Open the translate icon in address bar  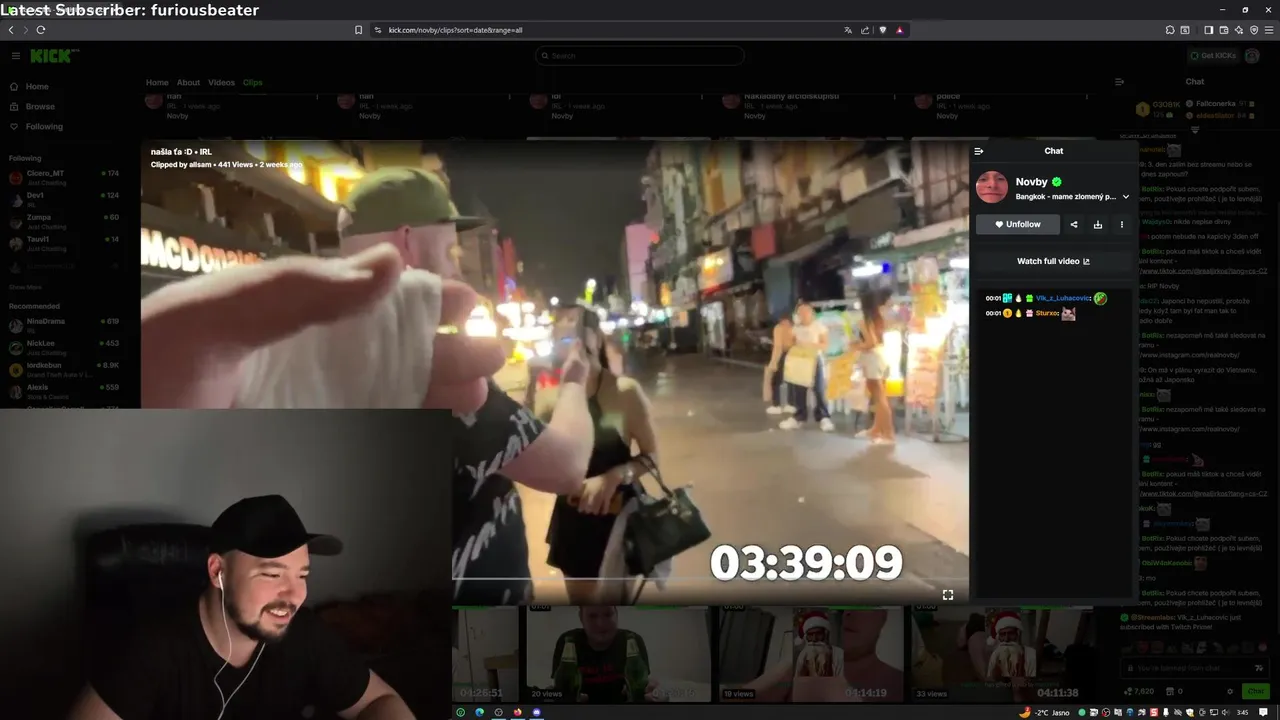[848, 30]
